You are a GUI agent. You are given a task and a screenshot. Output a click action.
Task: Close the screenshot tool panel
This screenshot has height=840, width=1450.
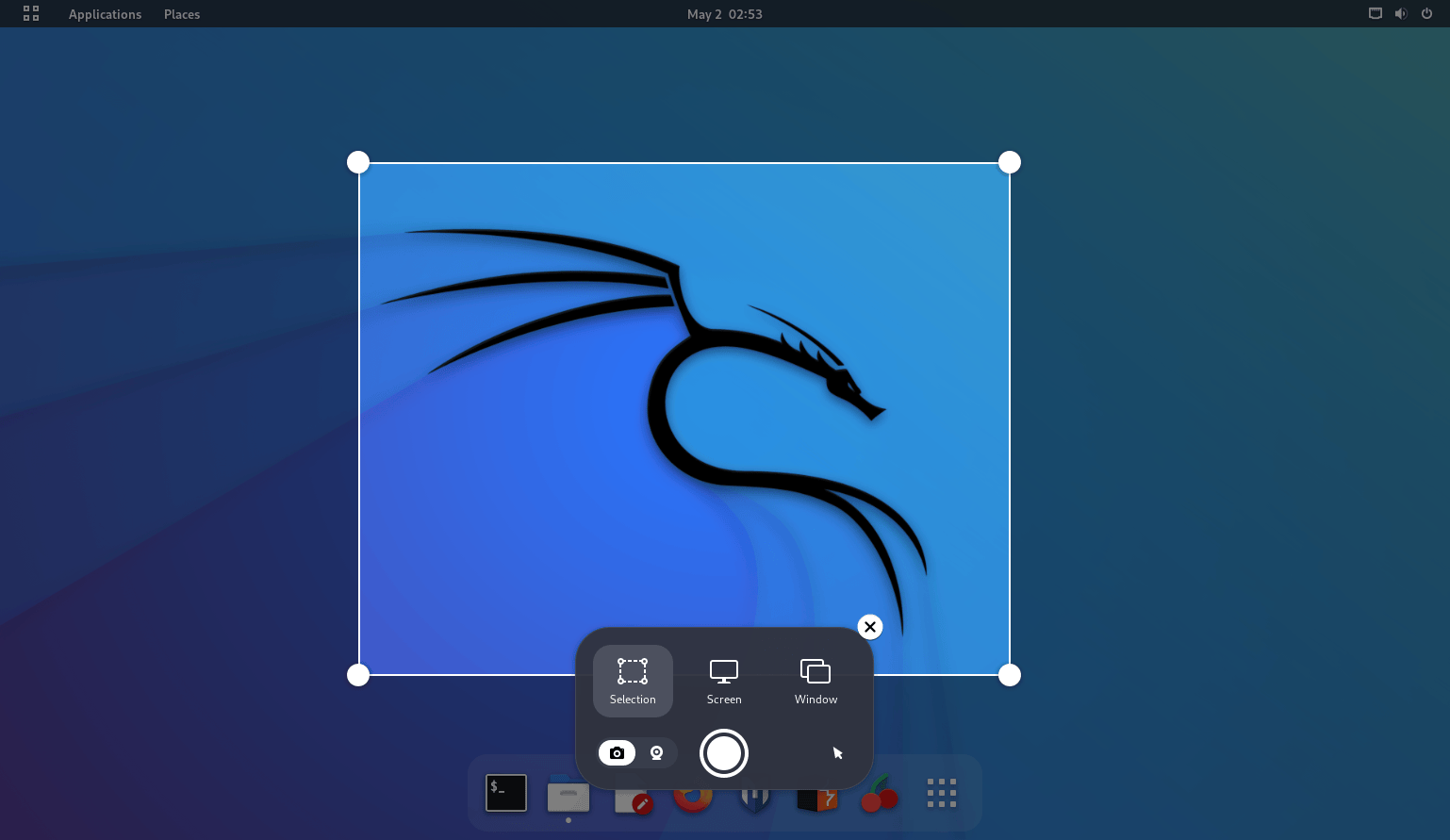pyautogui.click(x=870, y=627)
